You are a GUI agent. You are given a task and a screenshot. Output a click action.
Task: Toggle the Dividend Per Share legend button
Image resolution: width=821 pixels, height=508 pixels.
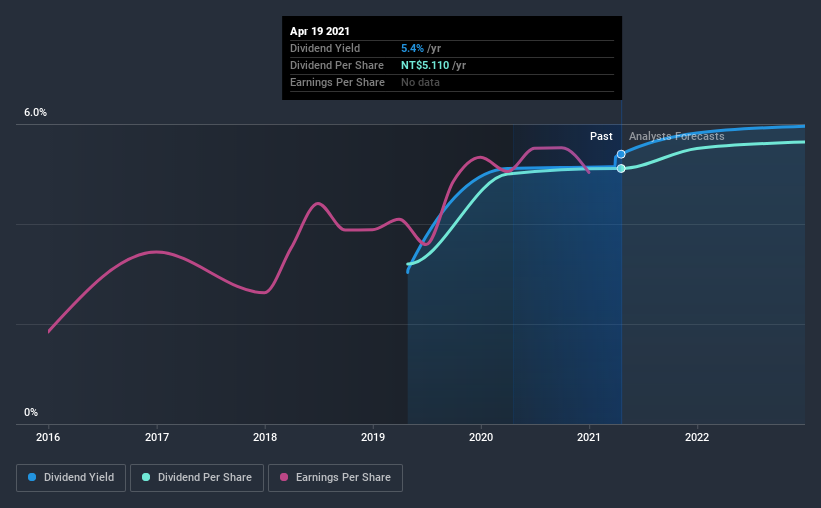[197, 478]
